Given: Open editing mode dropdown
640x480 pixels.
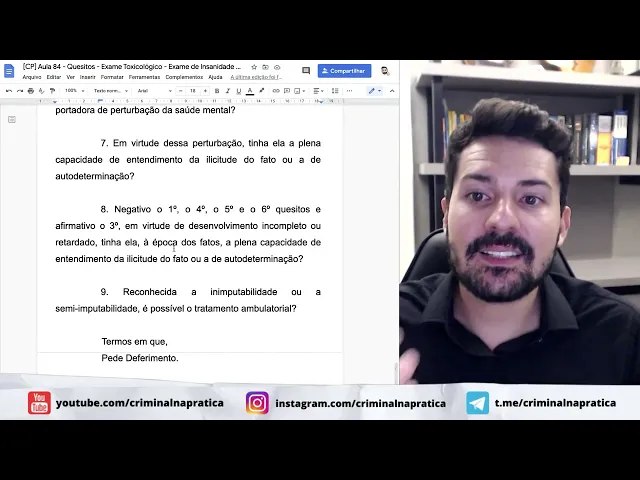Looking at the screenshot, I should [375, 91].
